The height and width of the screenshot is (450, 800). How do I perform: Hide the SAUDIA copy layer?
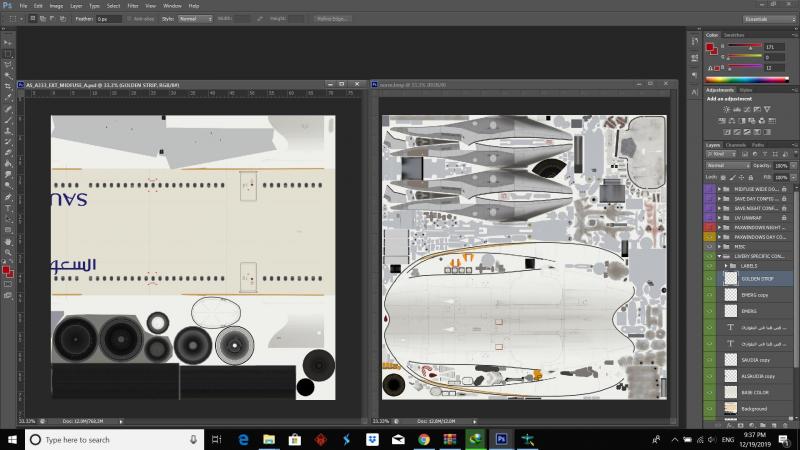(x=709, y=360)
